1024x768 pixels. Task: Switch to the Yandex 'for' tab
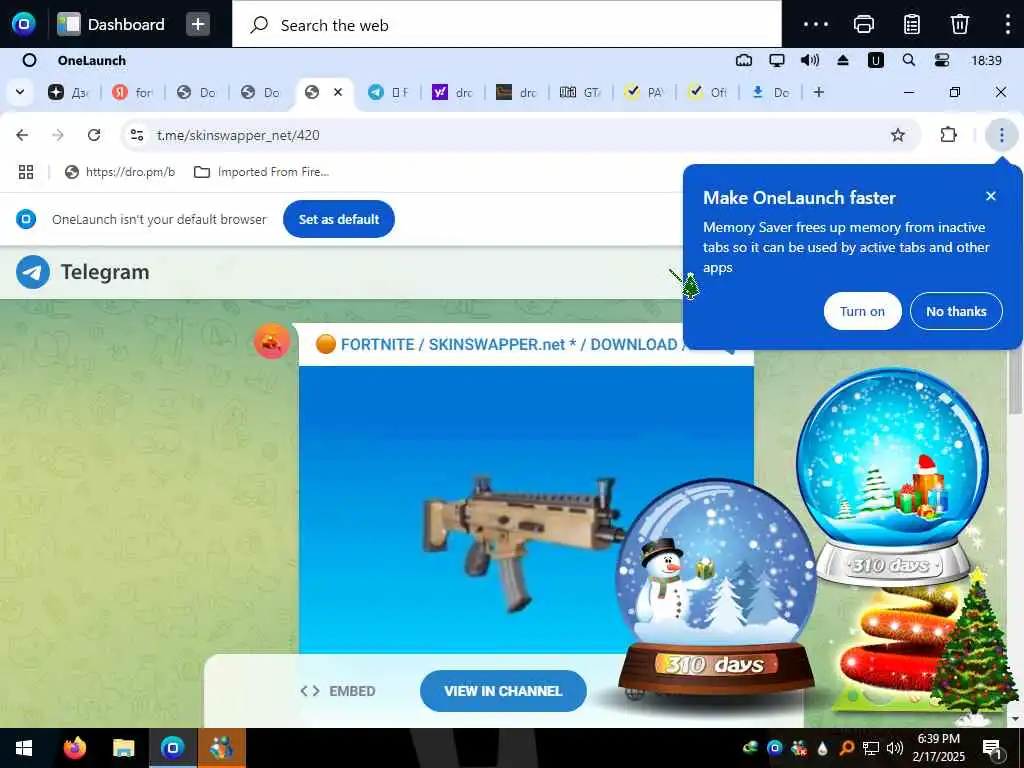(132, 93)
